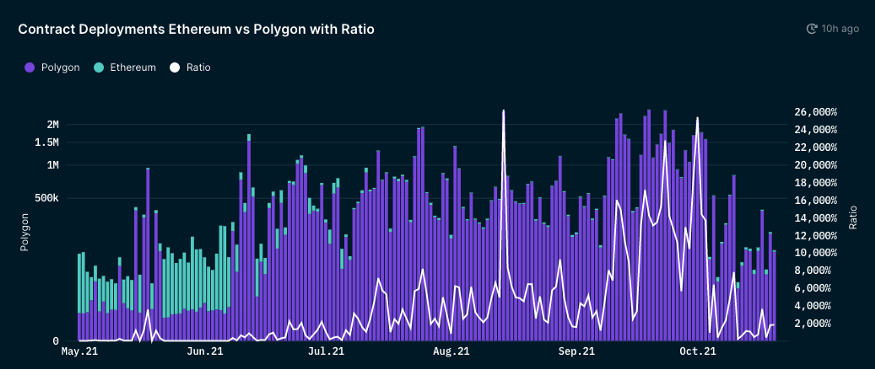The height and width of the screenshot is (369, 875).
Task: Click the '500k' left axis label
Action: [x=46, y=198]
